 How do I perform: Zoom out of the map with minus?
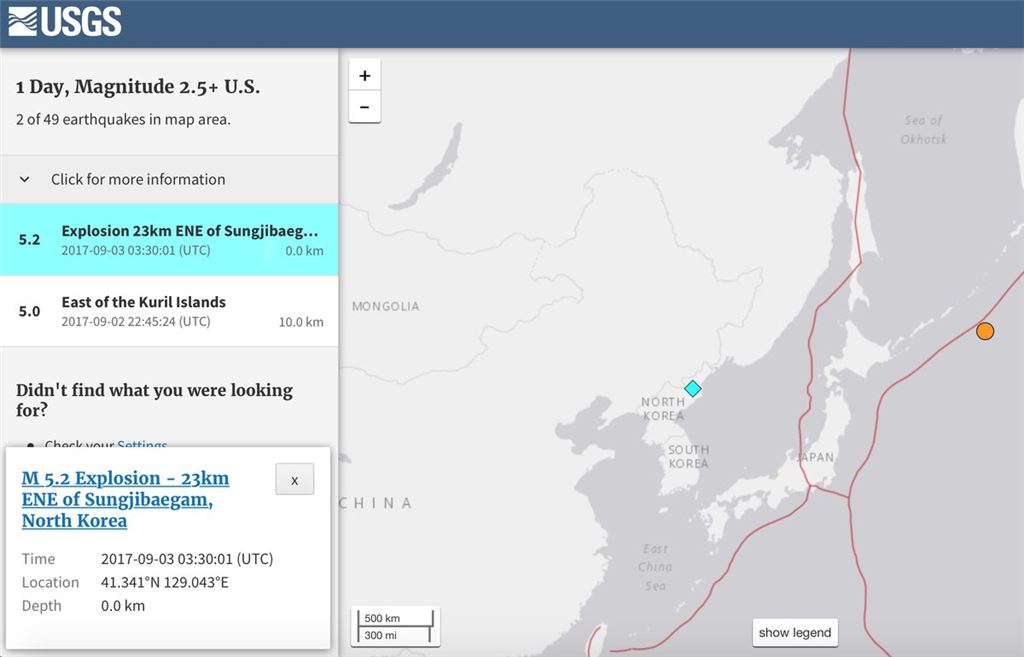point(364,107)
